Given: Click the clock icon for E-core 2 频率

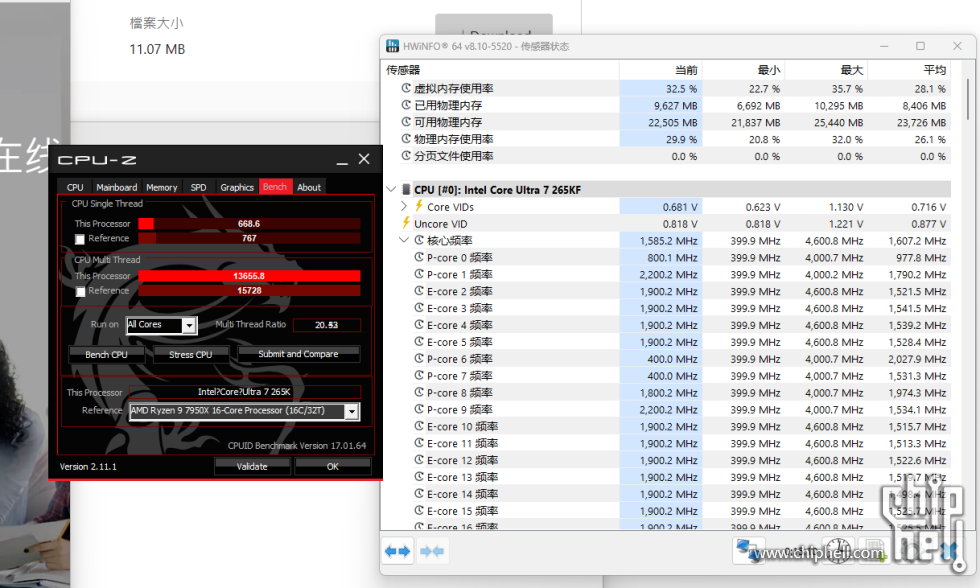Looking at the screenshot, I should point(419,291).
